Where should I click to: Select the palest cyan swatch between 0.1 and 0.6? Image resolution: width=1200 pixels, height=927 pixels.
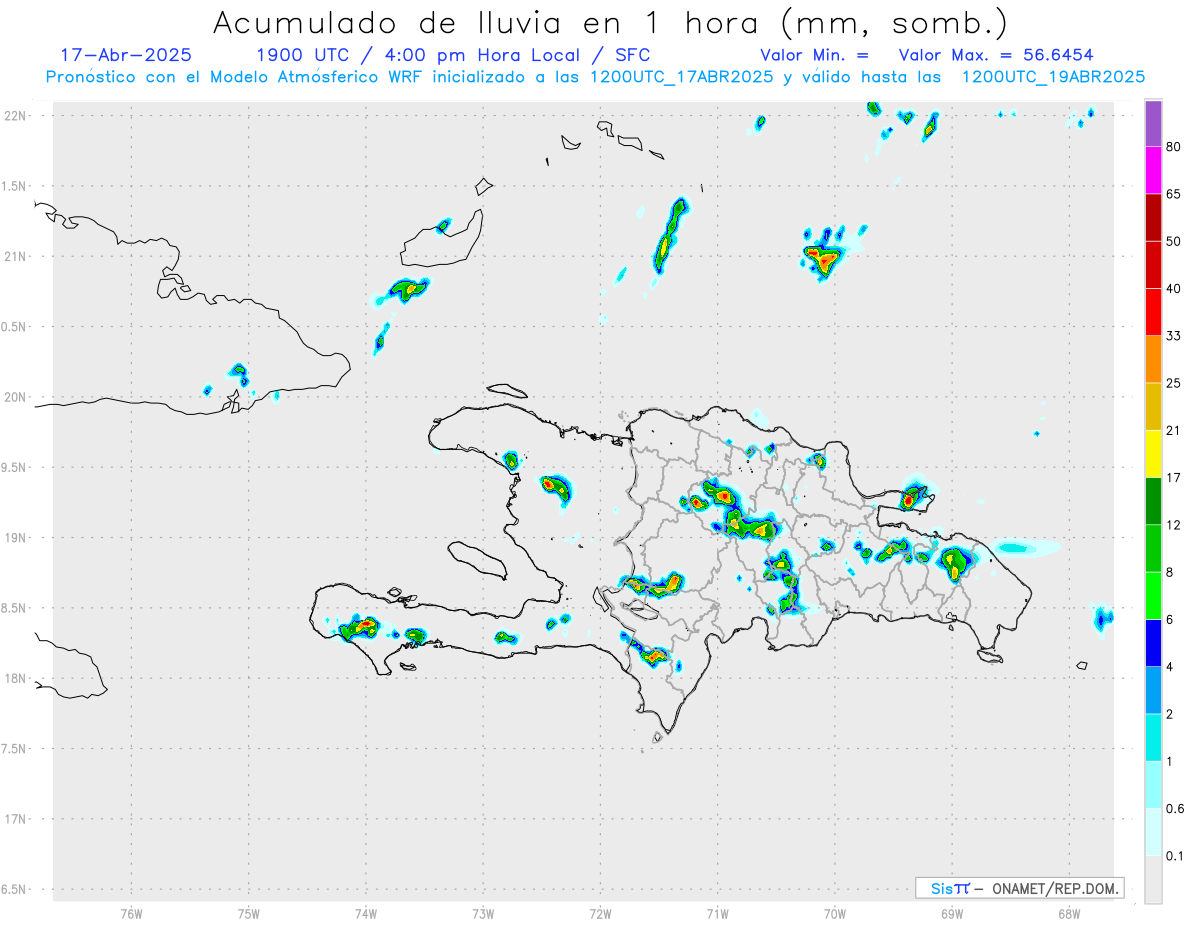(1153, 831)
